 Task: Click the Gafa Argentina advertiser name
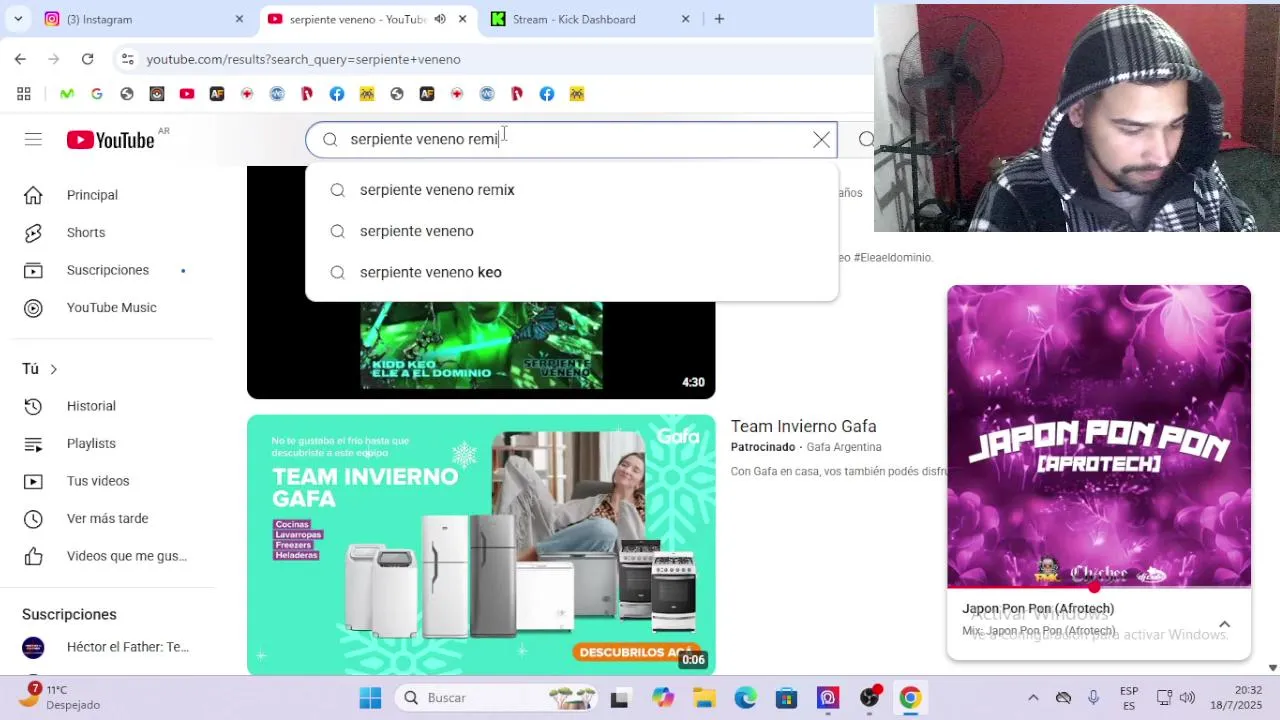tap(844, 447)
